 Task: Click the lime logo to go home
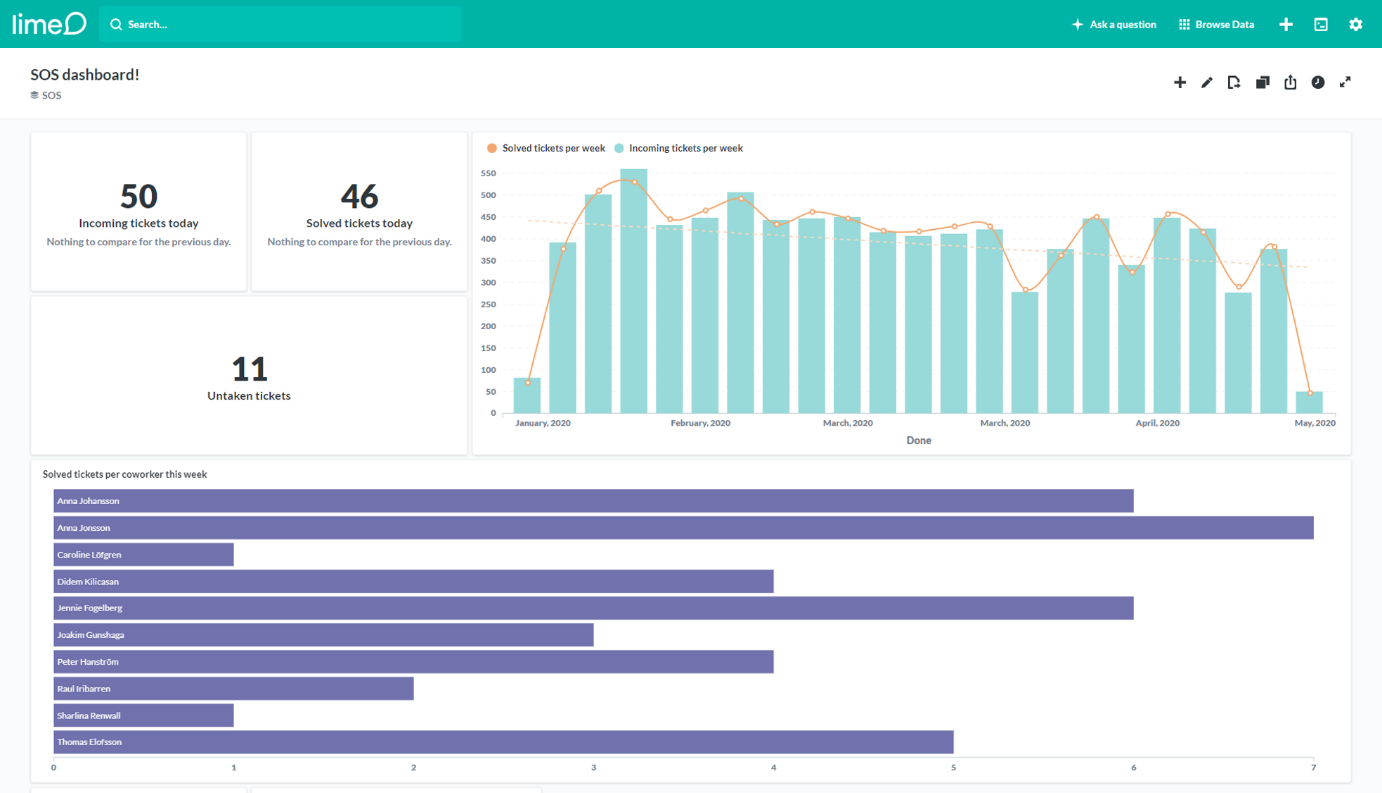[49, 24]
